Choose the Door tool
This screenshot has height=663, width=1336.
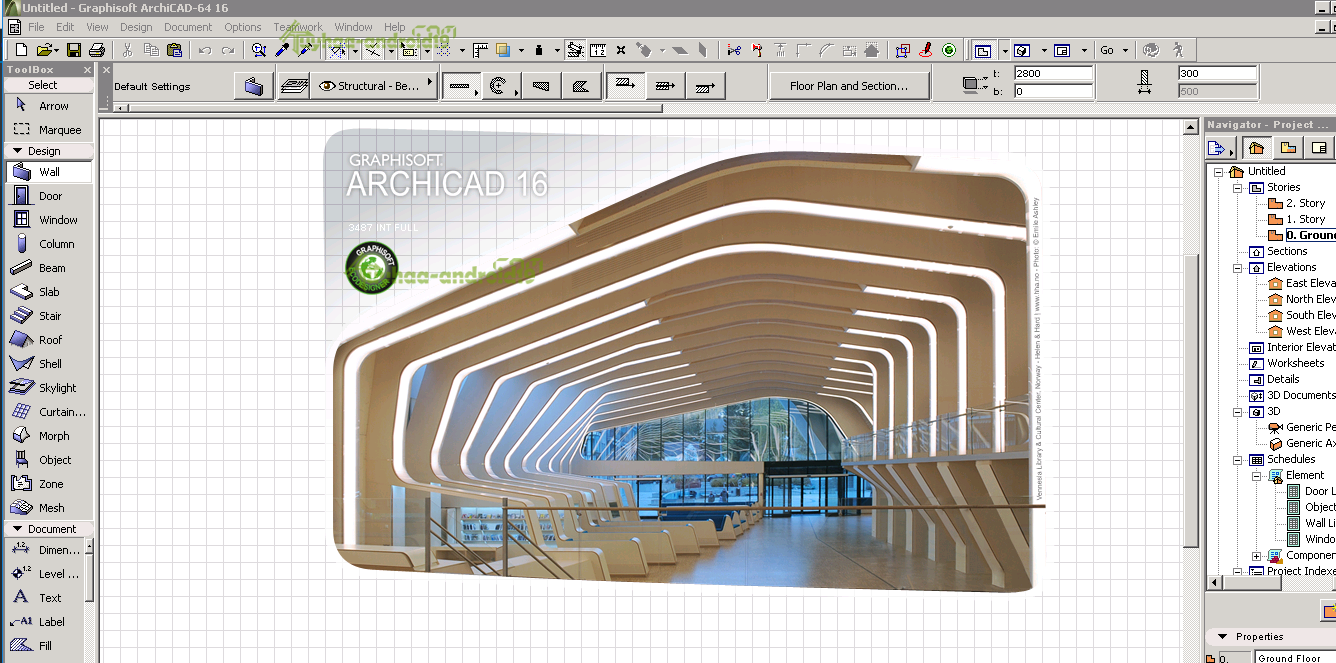(48, 196)
